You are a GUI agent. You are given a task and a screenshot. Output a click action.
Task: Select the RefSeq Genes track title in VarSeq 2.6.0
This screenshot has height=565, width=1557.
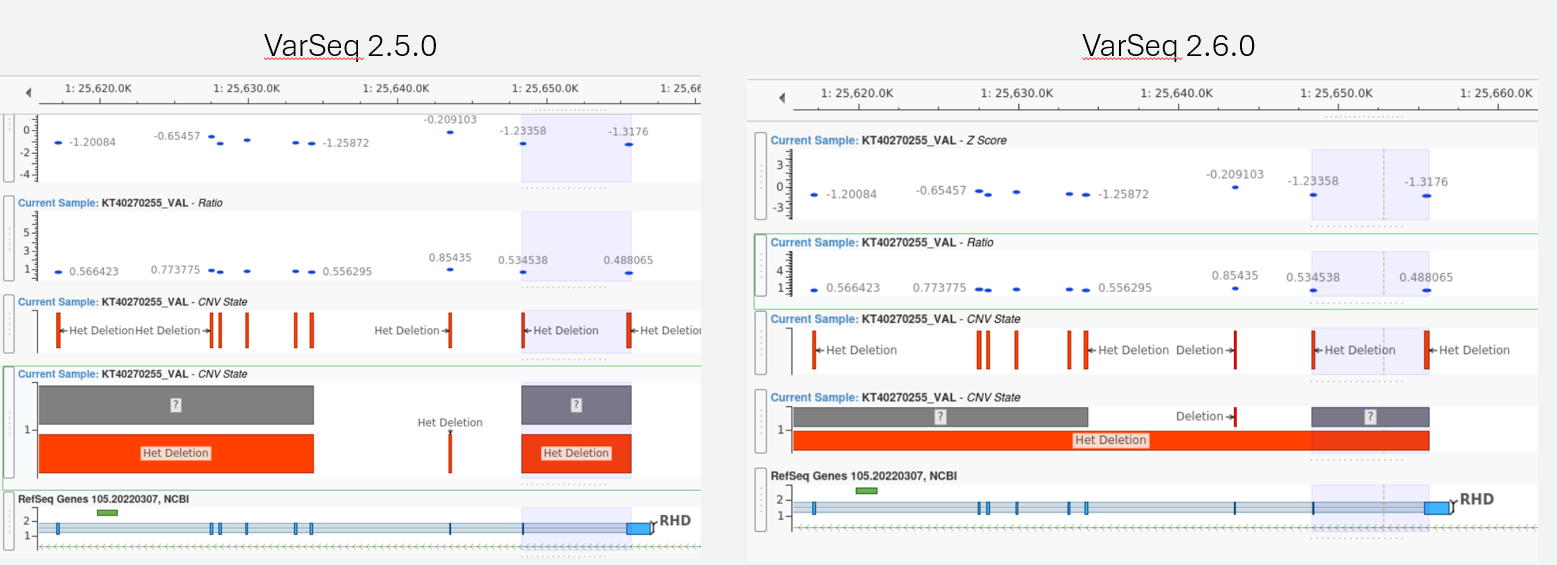863,476
